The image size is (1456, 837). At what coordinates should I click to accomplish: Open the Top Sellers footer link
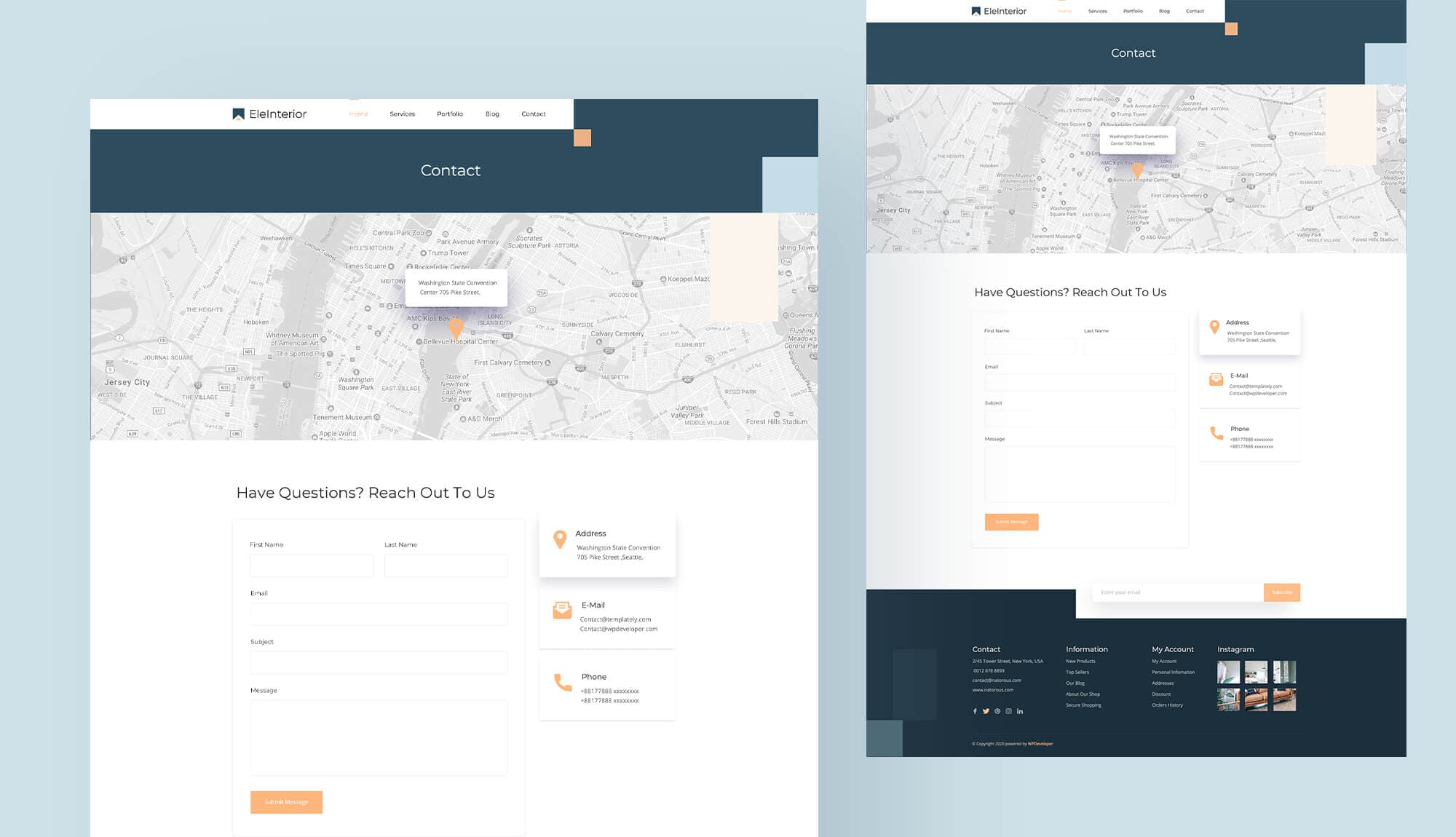click(x=1077, y=673)
